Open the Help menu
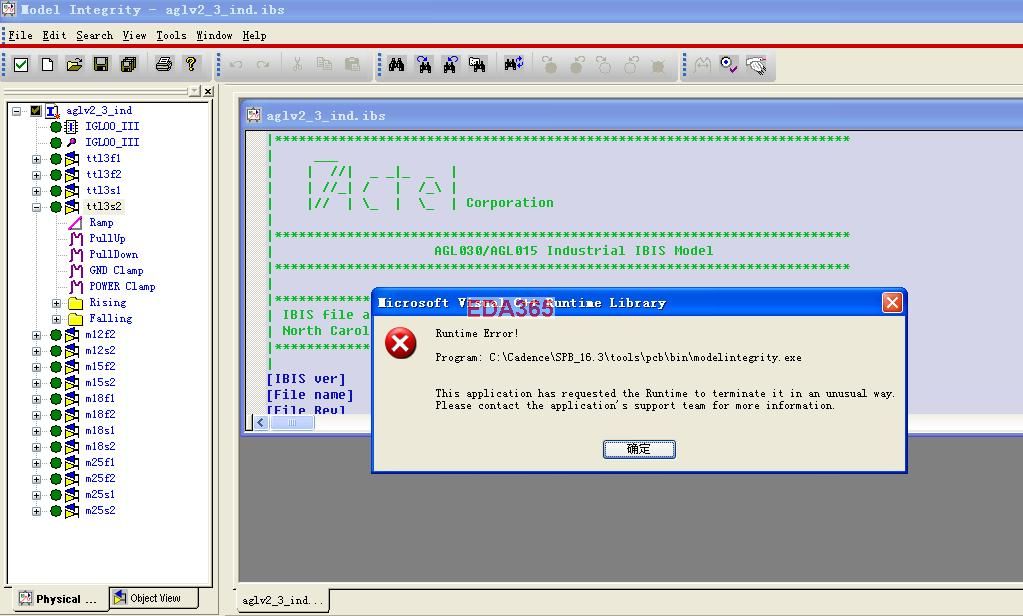1023x616 pixels. [254, 35]
